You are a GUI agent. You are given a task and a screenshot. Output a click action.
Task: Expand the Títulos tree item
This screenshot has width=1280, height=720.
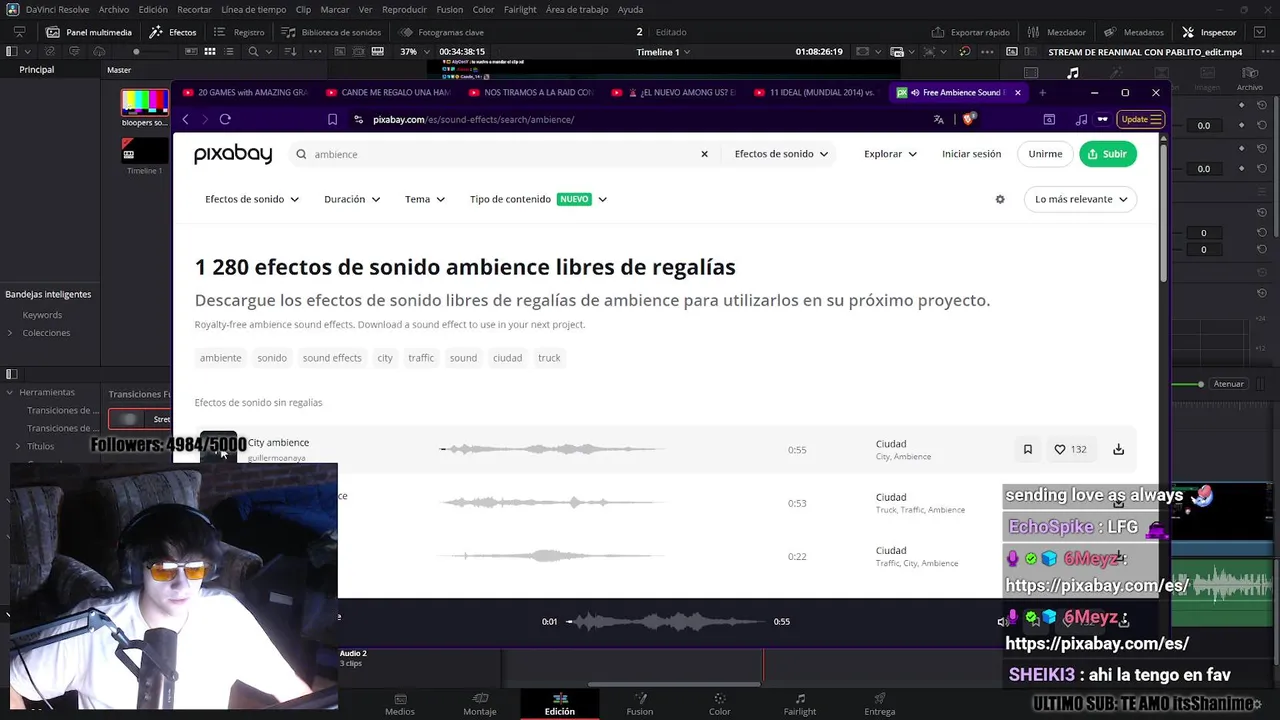point(17,446)
